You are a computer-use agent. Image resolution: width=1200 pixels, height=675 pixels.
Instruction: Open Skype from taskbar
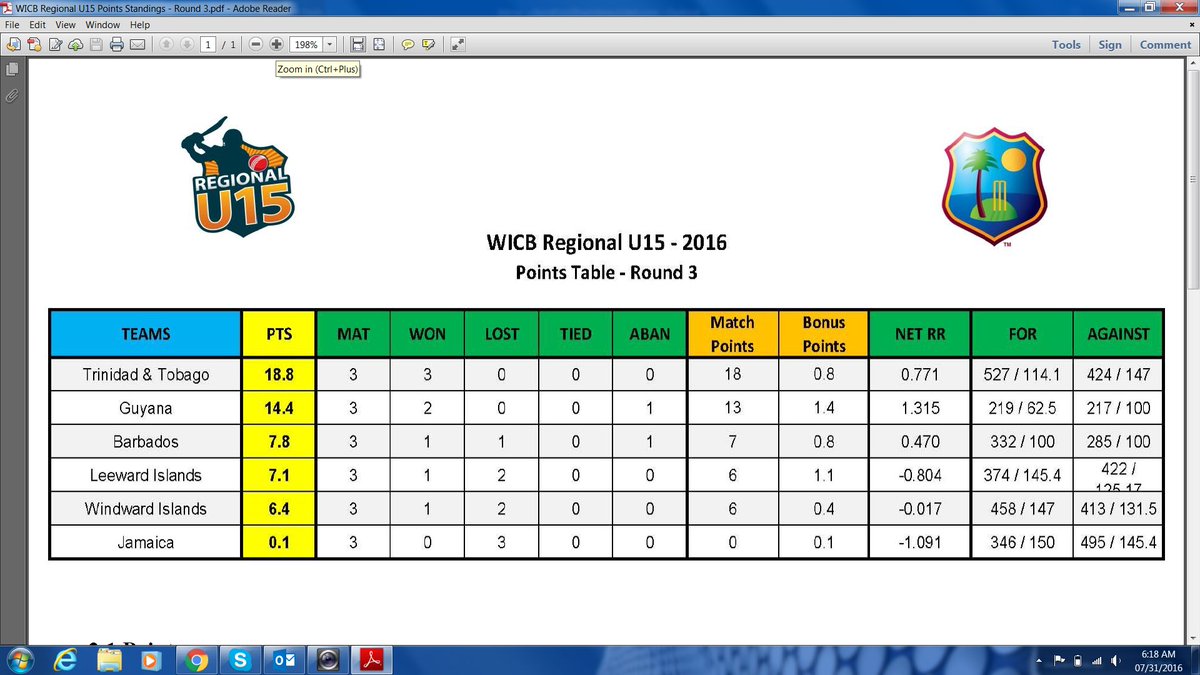click(x=238, y=660)
